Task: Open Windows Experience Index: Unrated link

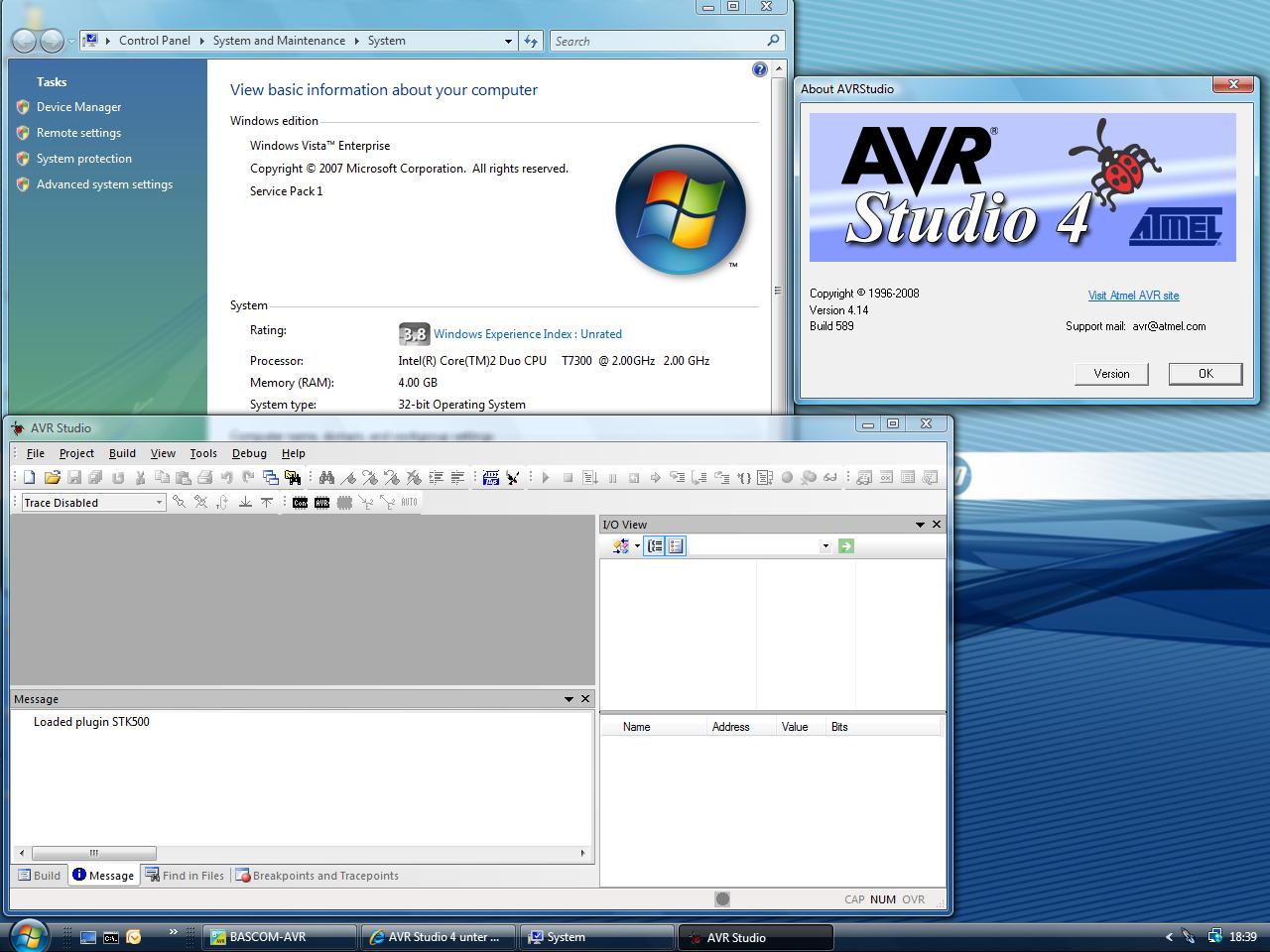Action: click(528, 334)
